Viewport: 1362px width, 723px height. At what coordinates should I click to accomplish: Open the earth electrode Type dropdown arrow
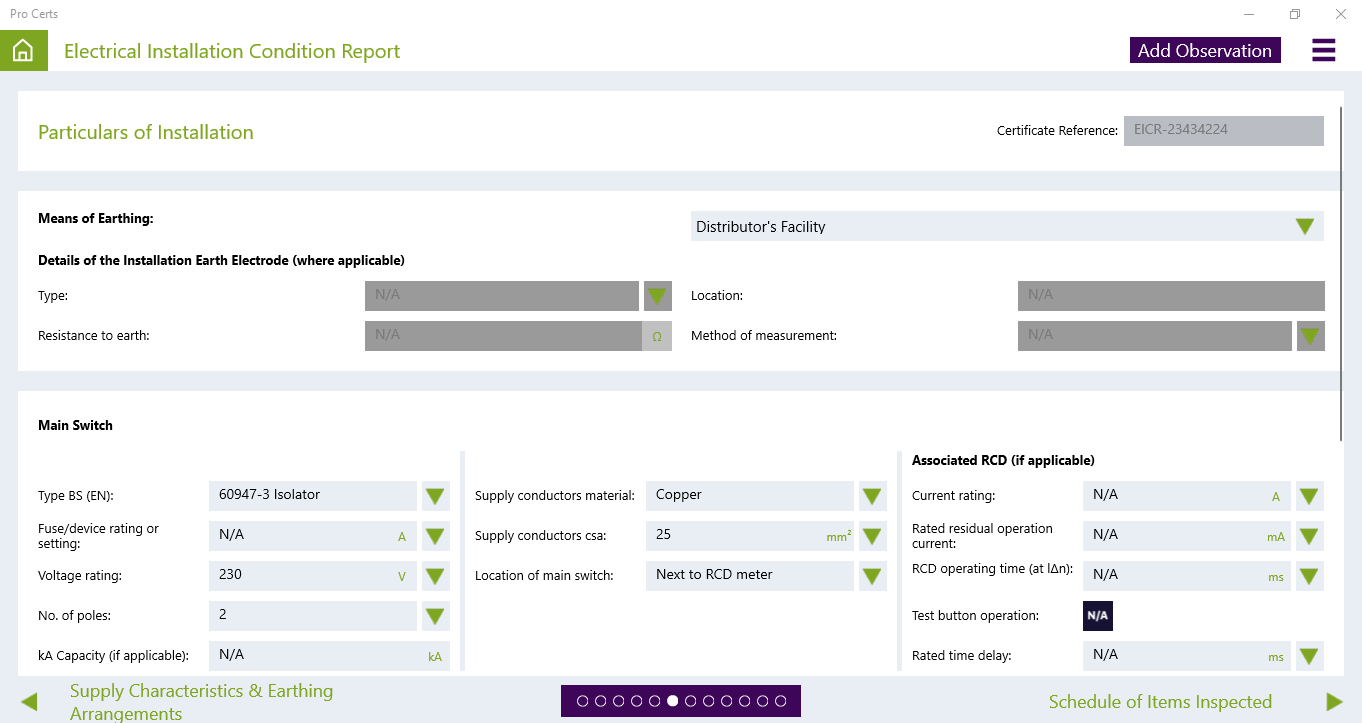tap(657, 296)
